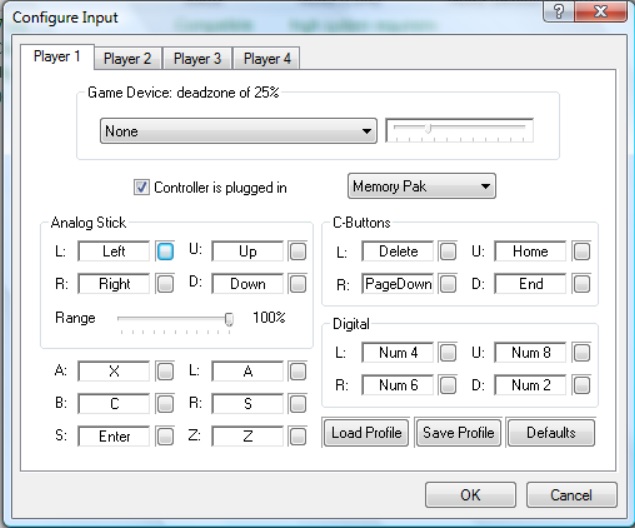The image size is (635, 528).
Task: Click the A button key field showing X
Action: [114, 371]
